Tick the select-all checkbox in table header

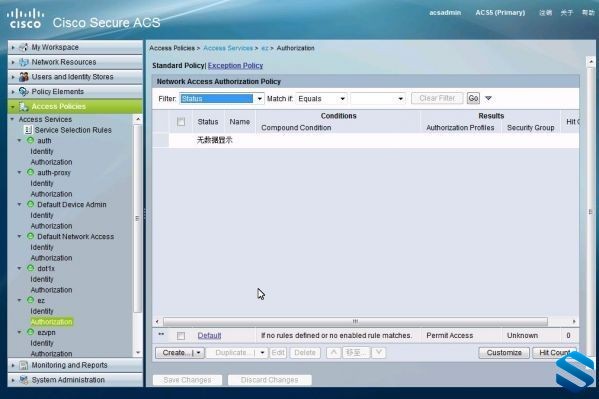pyautogui.click(x=181, y=122)
